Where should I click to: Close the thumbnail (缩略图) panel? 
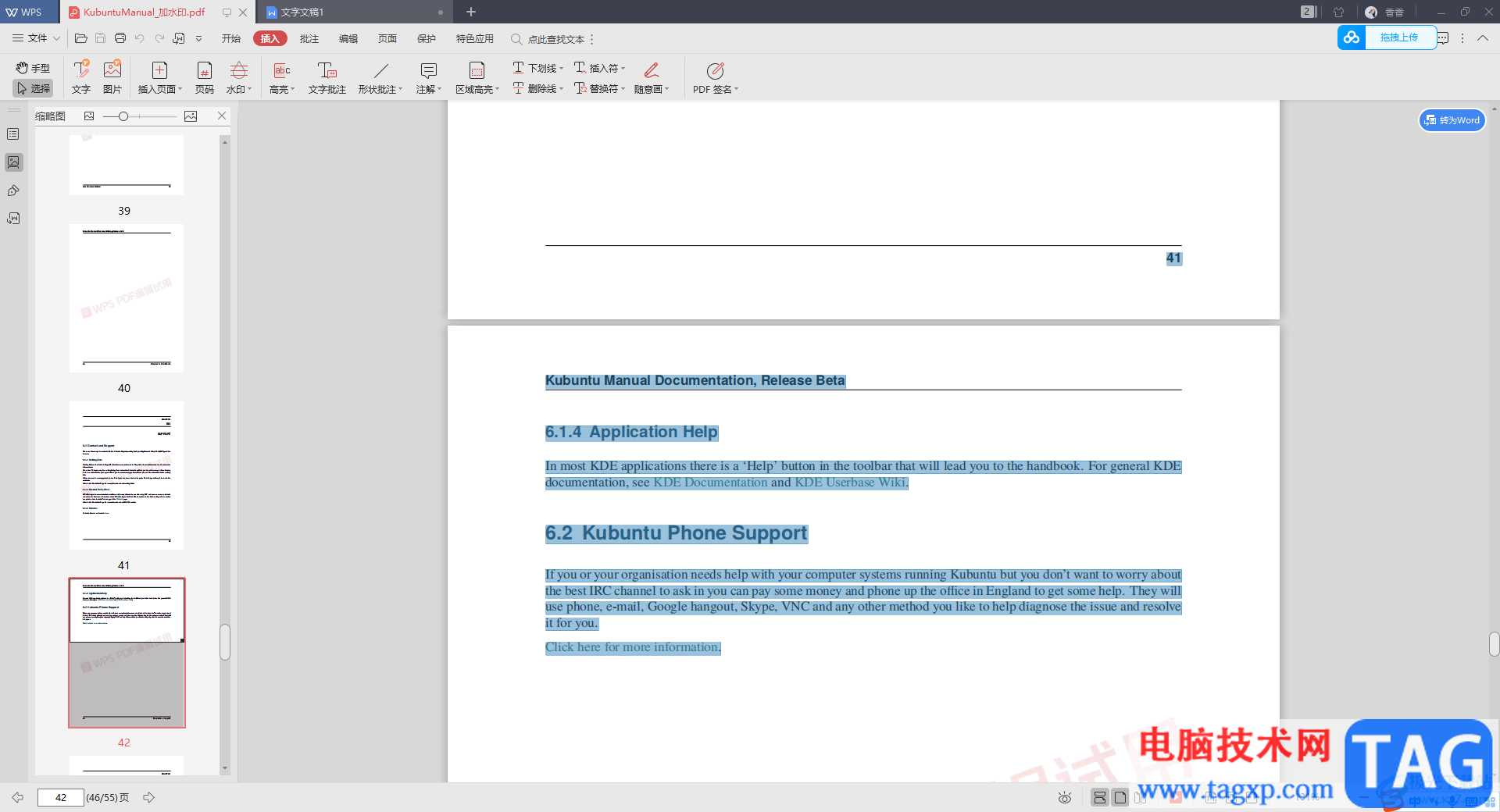coord(222,116)
